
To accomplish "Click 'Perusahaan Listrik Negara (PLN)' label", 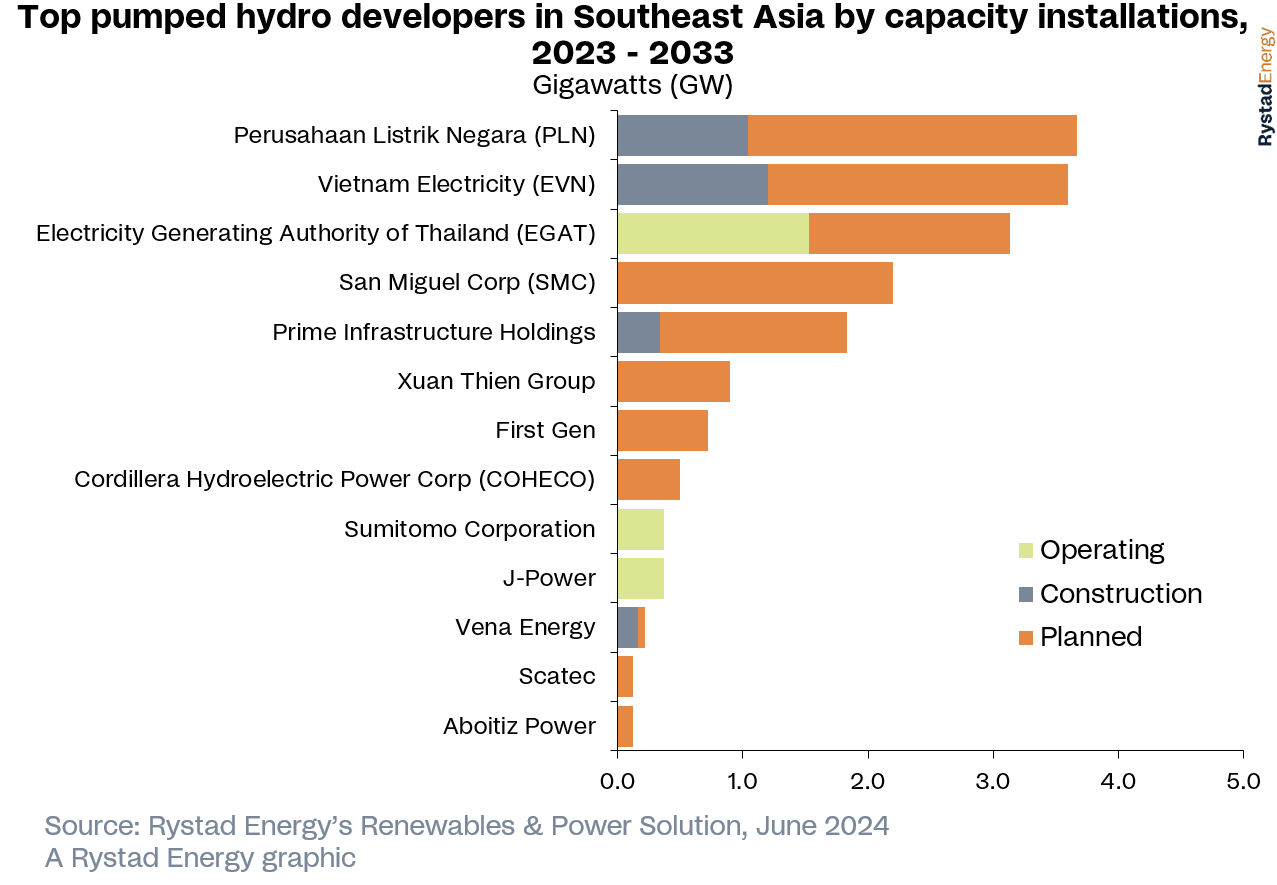I will tap(415, 135).
